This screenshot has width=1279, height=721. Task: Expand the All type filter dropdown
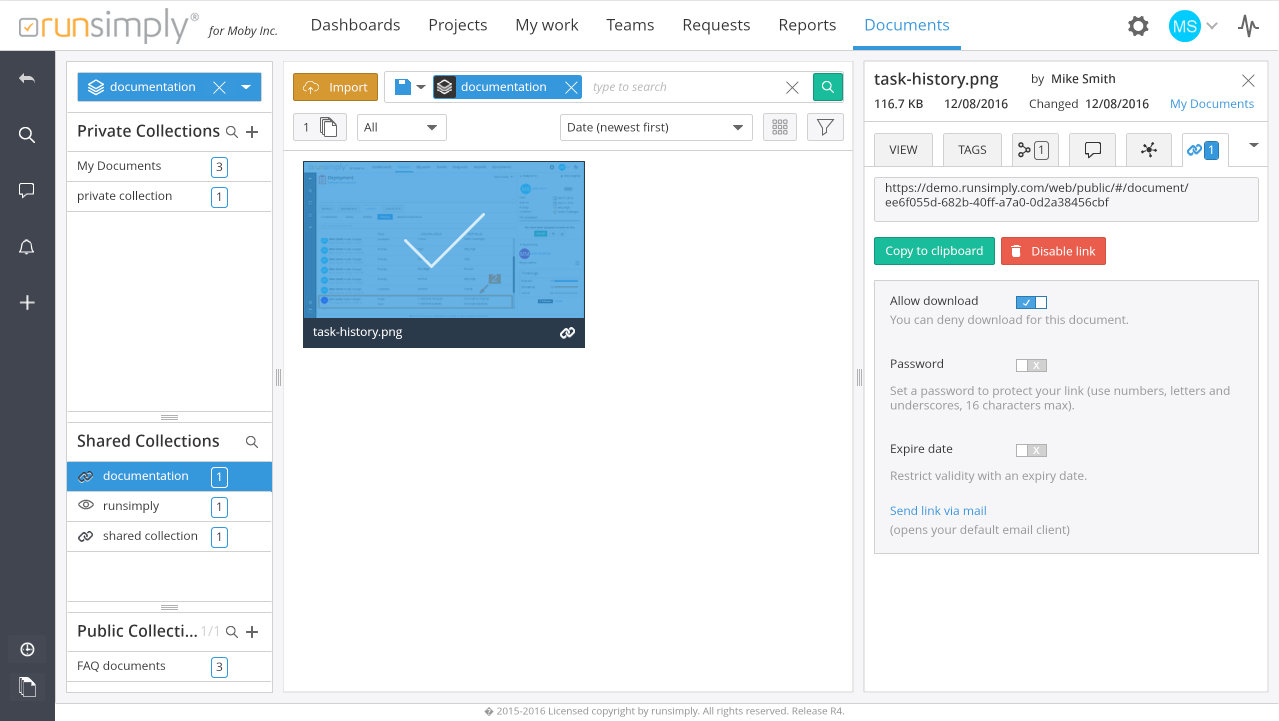pos(401,127)
